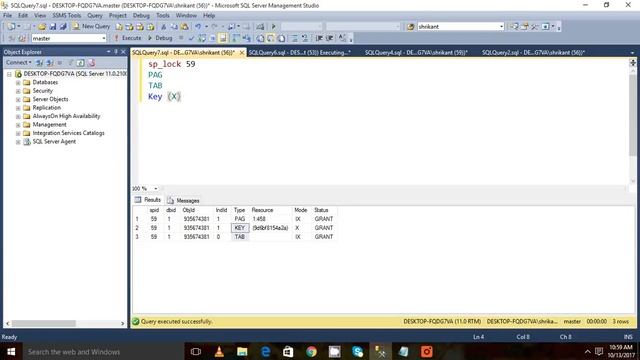Open the Help menu
The image size is (640, 360).
pyautogui.click(x=209, y=16)
